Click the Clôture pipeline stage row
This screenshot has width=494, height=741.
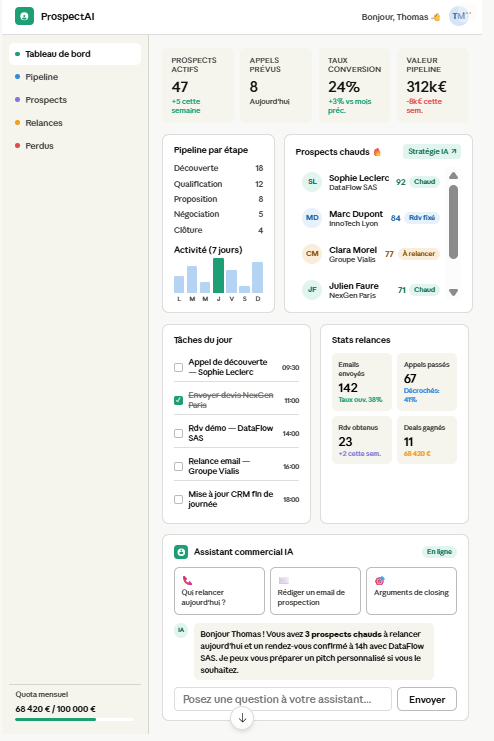click(x=218, y=230)
